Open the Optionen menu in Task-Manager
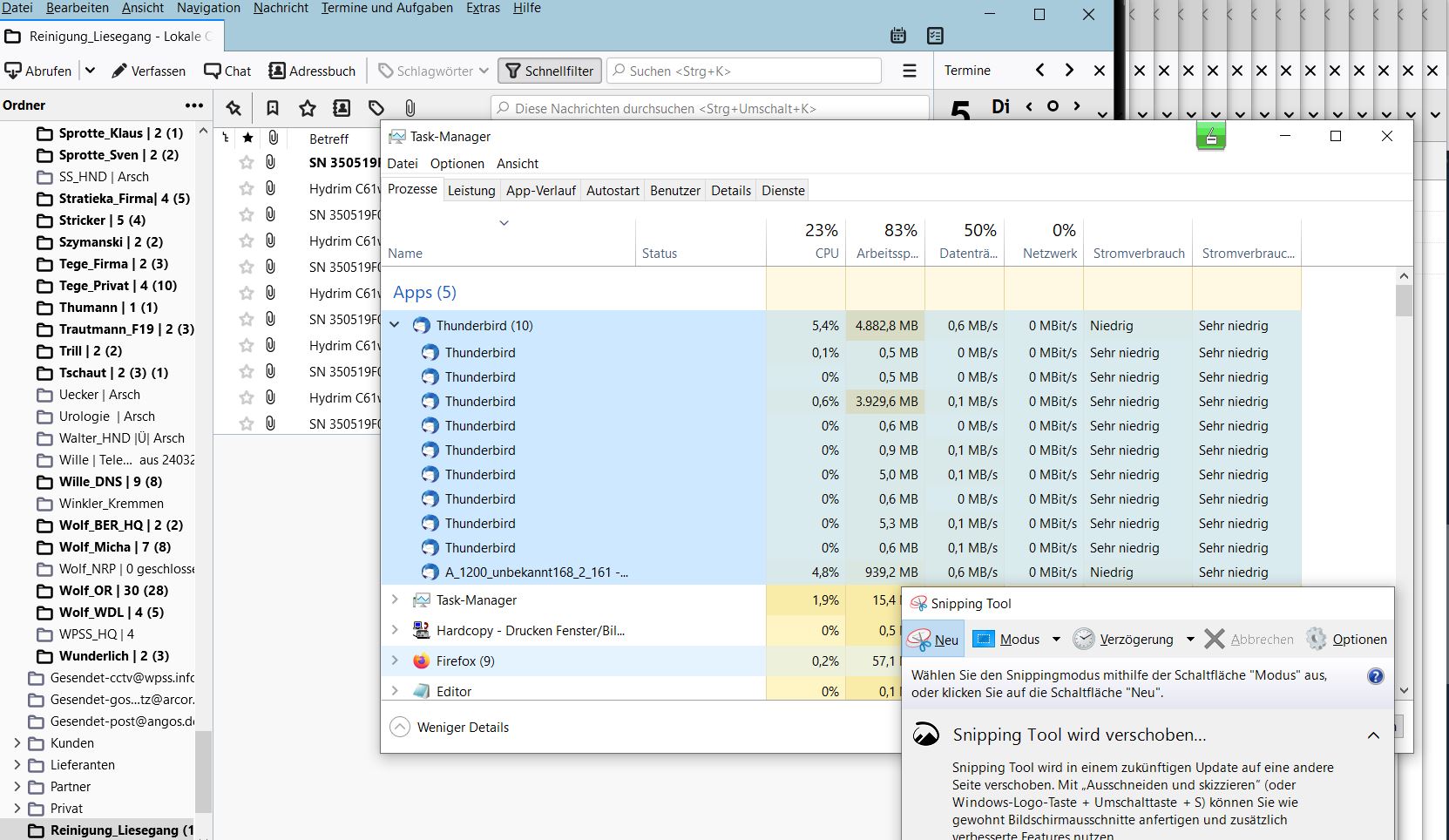 pos(457,164)
